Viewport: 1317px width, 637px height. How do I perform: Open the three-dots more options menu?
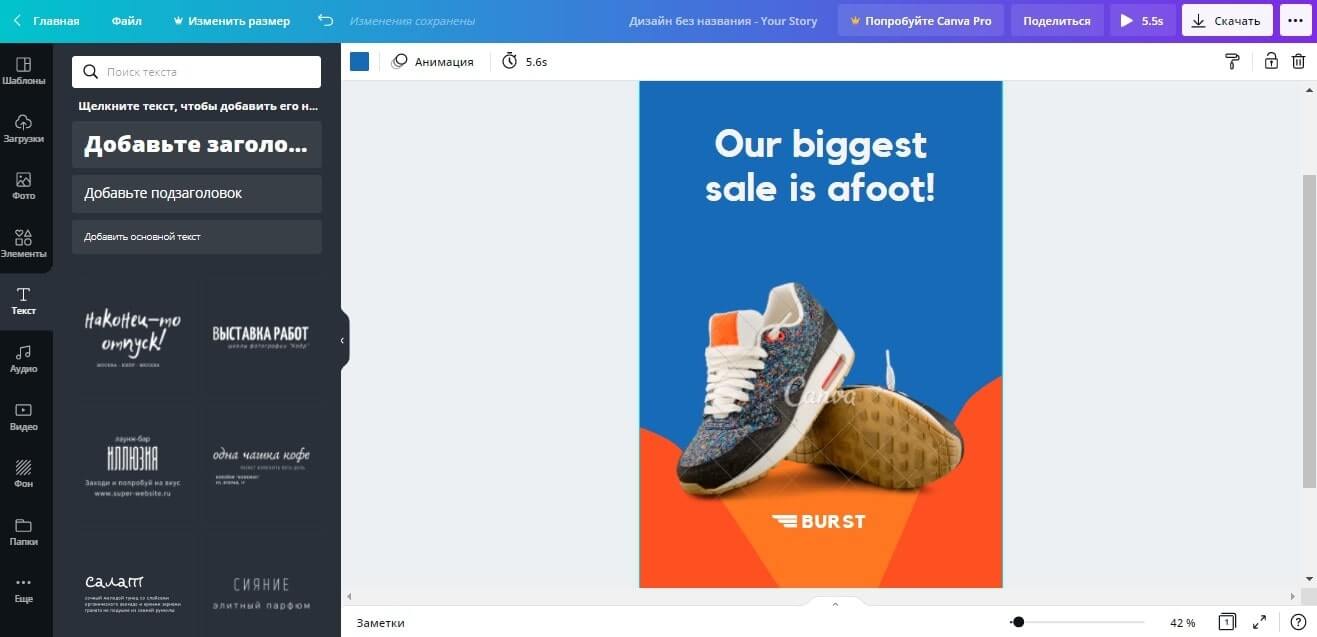[x=1295, y=20]
